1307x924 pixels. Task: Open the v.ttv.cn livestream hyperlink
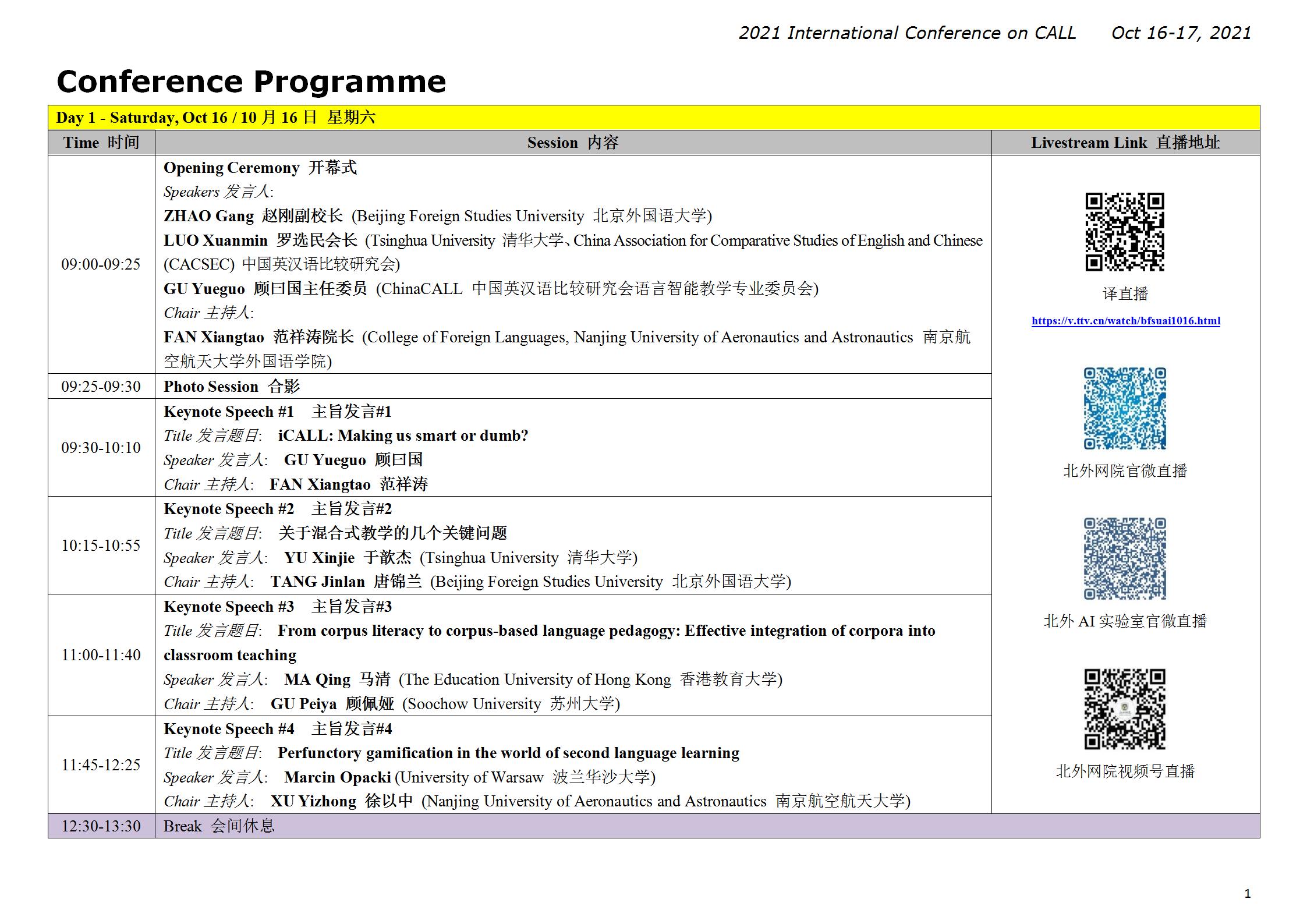pyautogui.click(x=1125, y=321)
